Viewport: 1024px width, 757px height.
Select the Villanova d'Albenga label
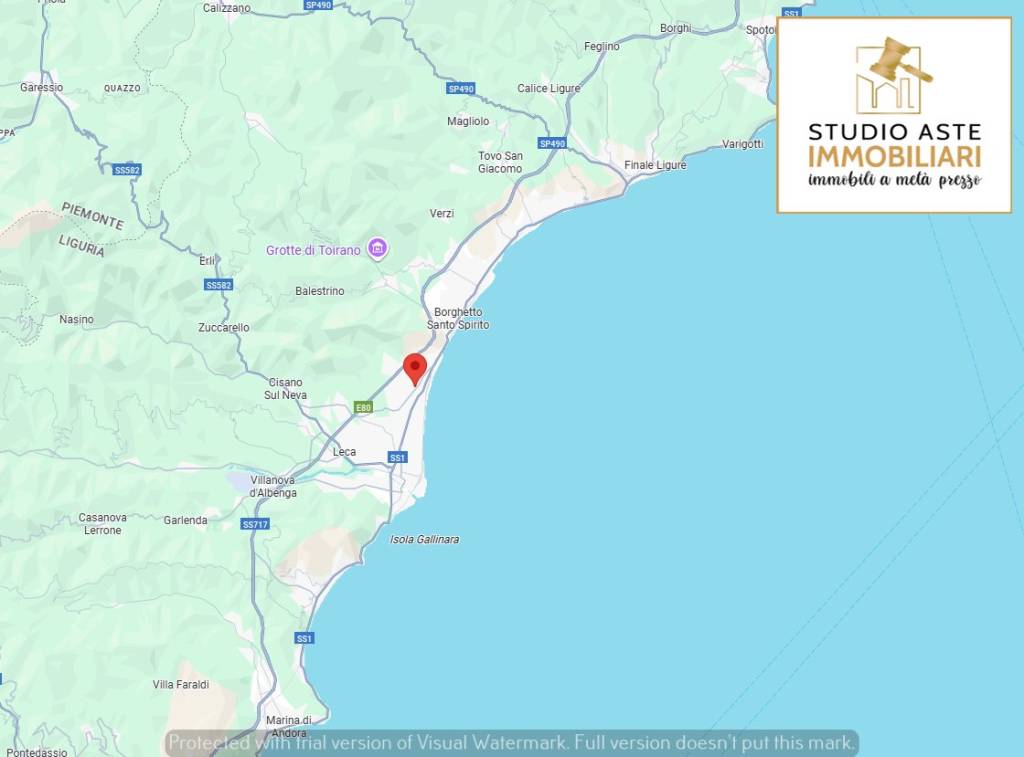tap(273, 487)
